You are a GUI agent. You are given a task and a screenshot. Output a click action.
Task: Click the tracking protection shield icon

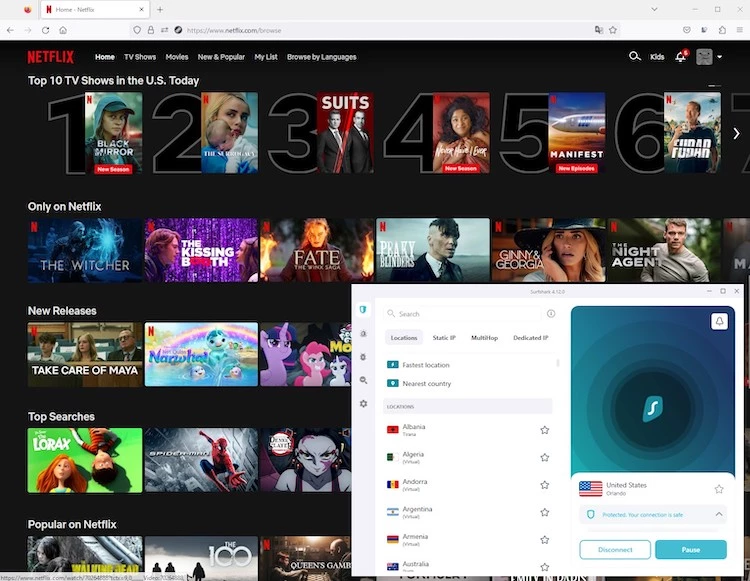pyautogui.click(x=137, y=30)
